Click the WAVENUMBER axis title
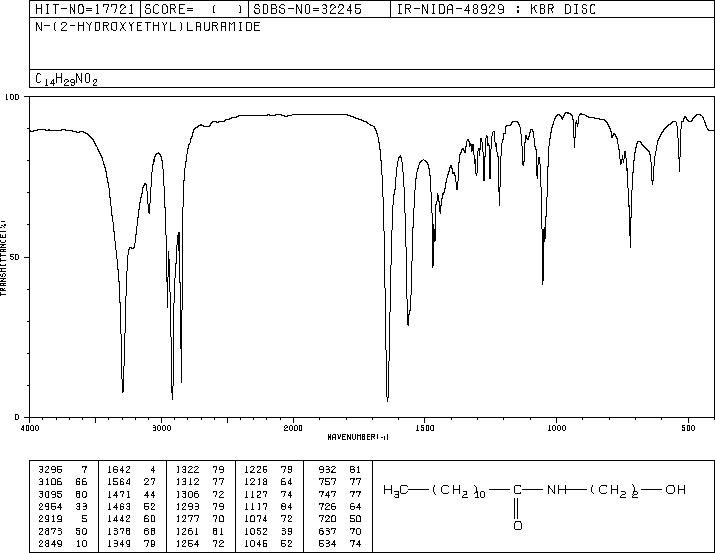The height and width of the screenshot is (553, 715). pyautogui.click(x=358, y=437)
